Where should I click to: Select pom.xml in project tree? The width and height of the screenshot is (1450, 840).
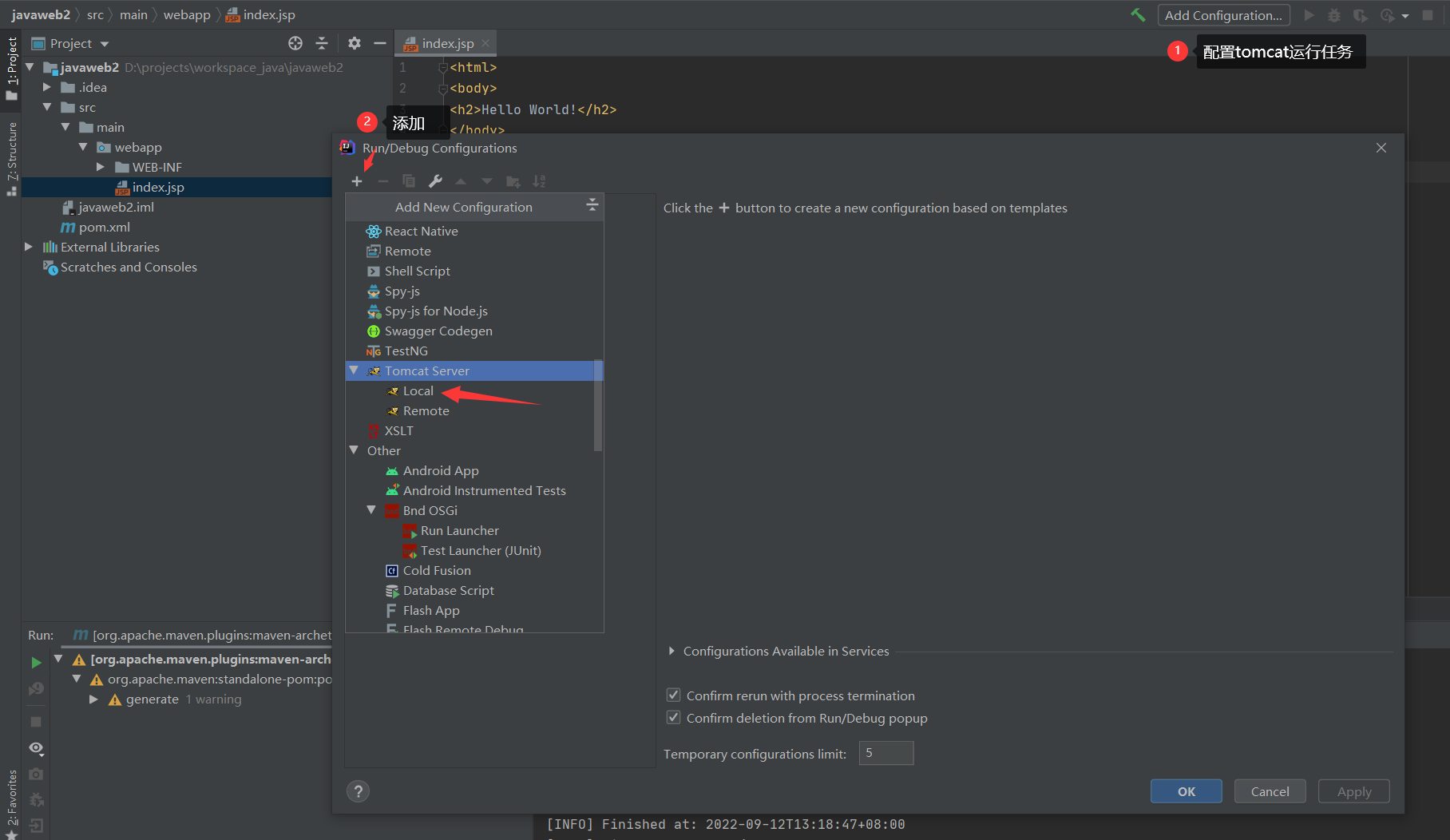95,227
